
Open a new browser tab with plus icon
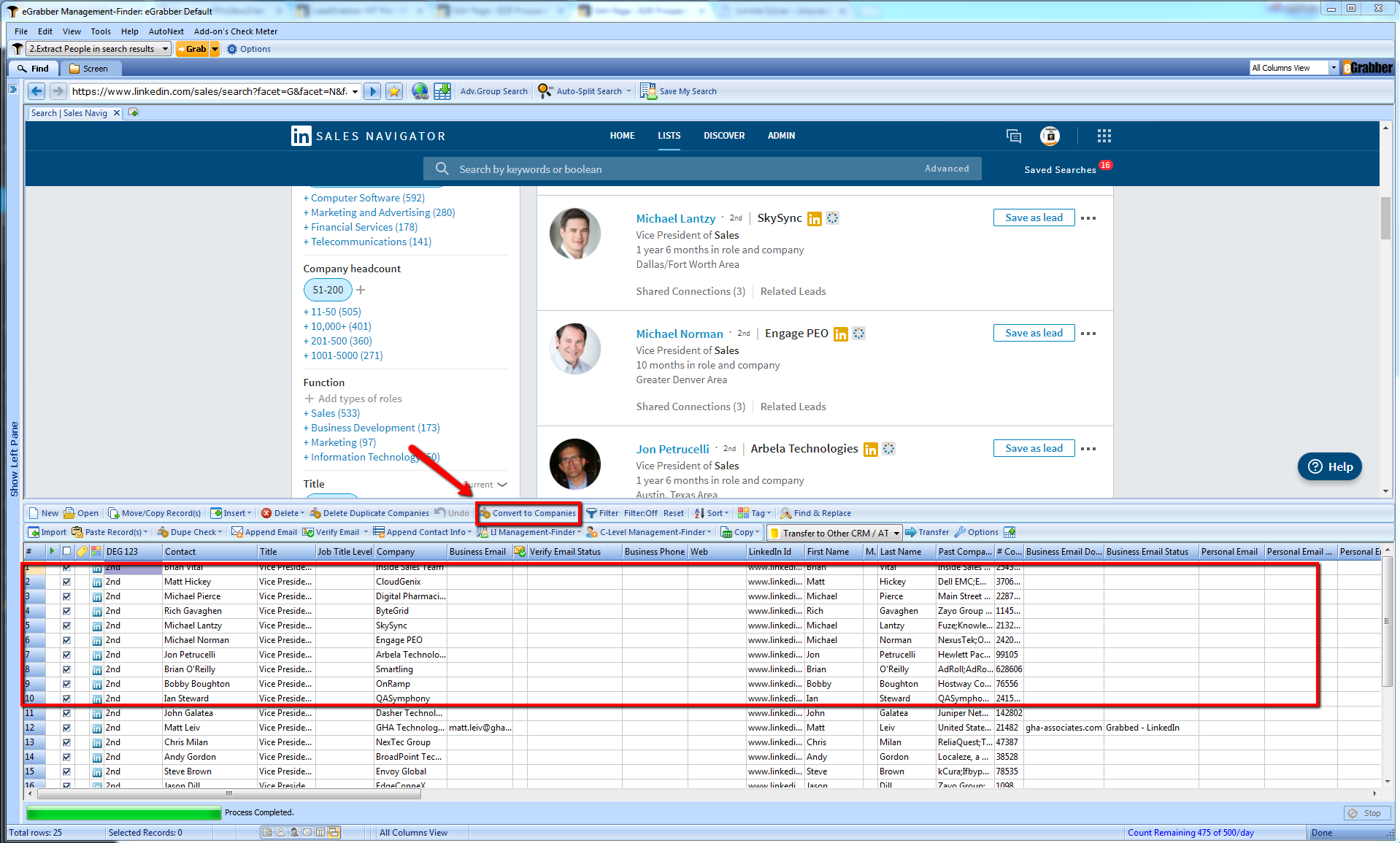pos(133,112)
